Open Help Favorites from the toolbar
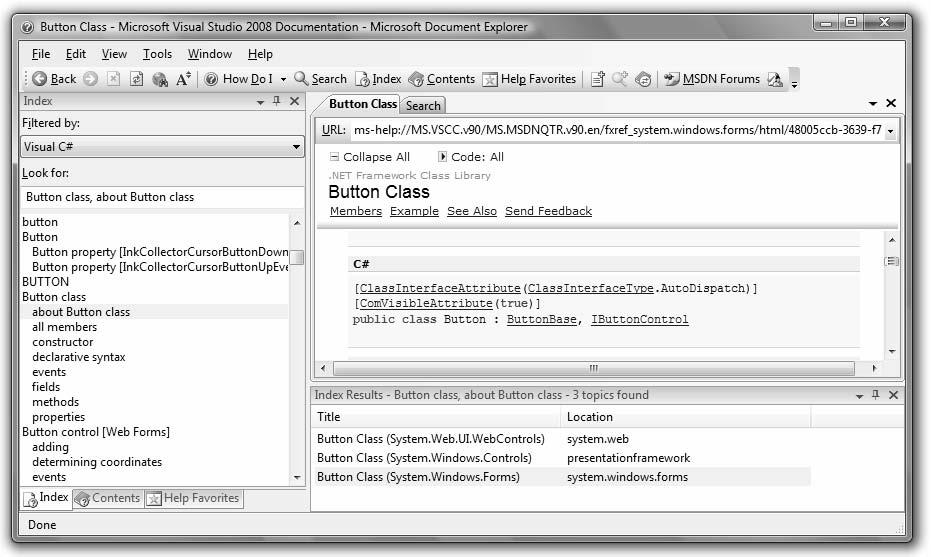931x557 pixels. click(x=529, y=79)
